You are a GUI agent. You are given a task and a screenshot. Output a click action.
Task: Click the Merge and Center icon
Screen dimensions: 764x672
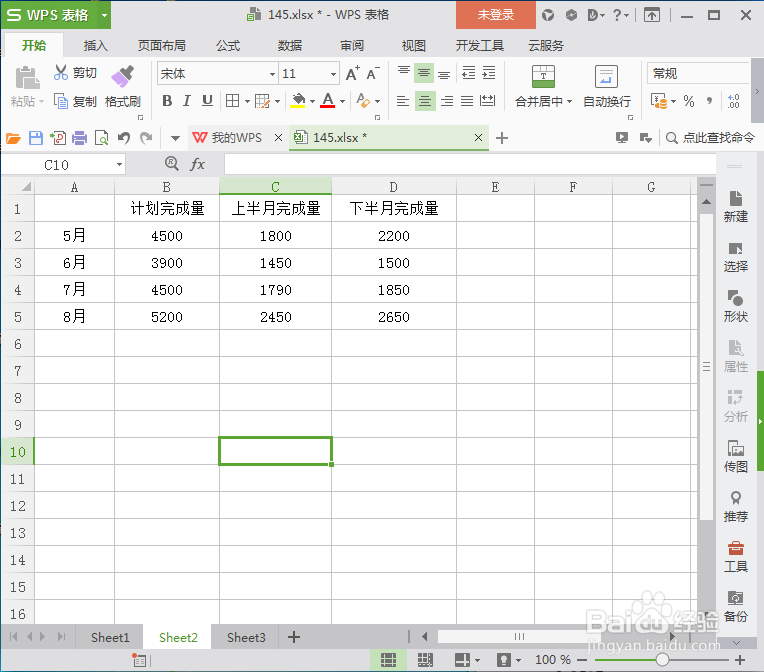[x=543, y=76]
